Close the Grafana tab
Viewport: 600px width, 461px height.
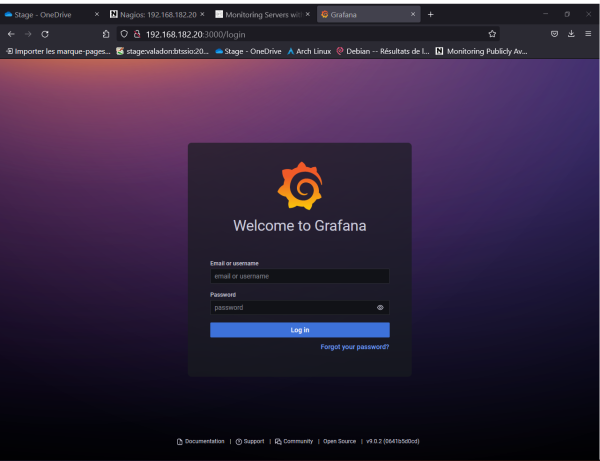coord(413,14)
